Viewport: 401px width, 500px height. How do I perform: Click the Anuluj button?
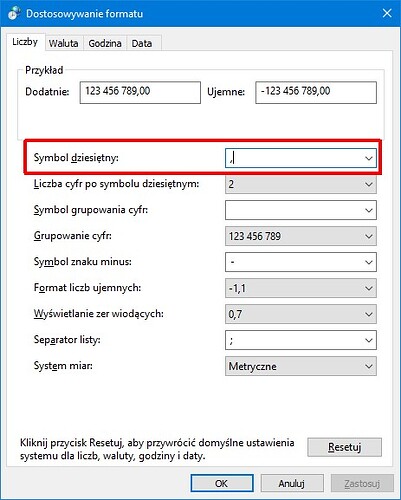292,483
